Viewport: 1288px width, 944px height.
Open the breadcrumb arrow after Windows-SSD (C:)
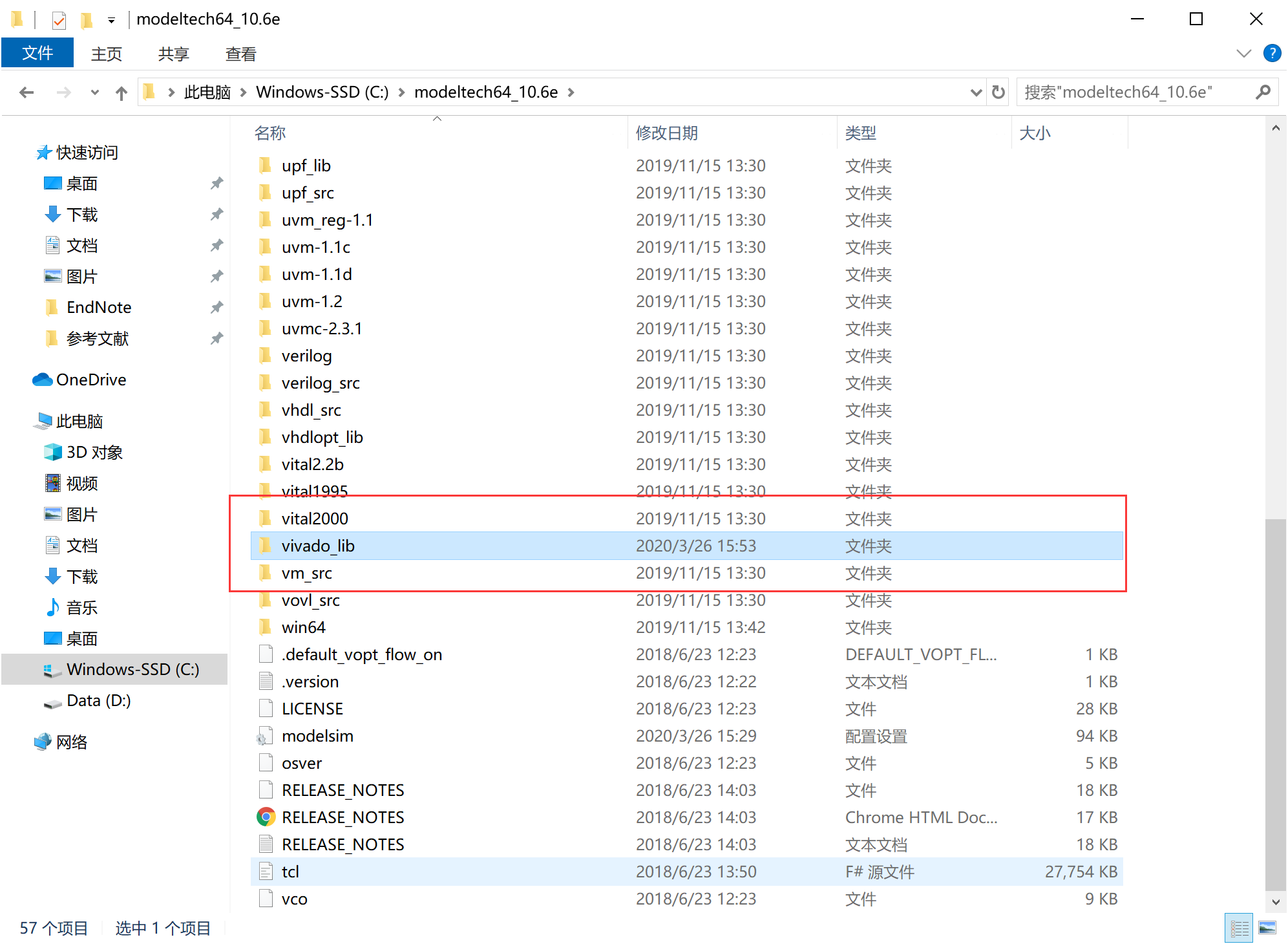[401, 92]
